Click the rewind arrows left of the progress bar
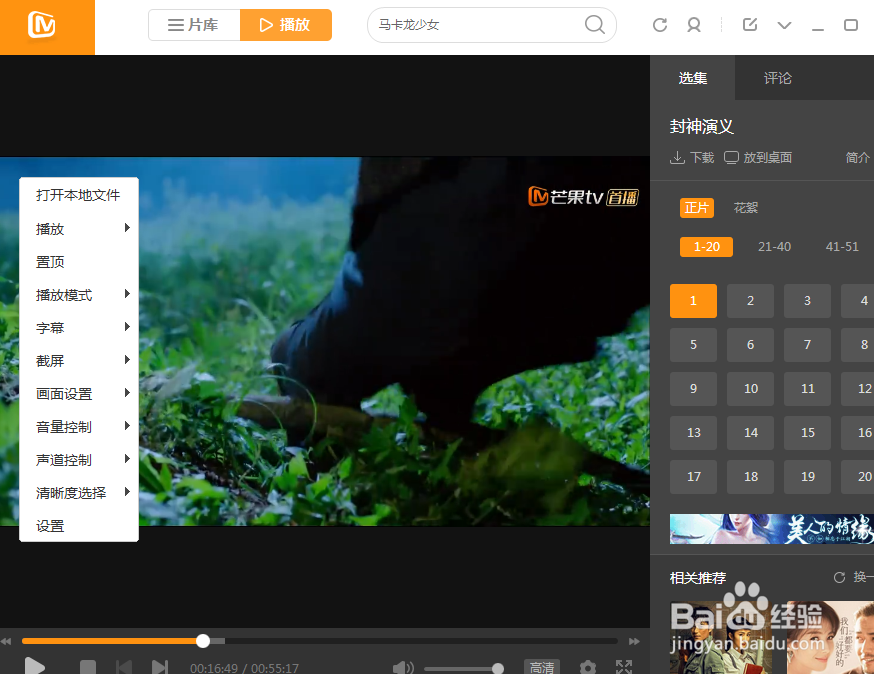 (6, 642)
